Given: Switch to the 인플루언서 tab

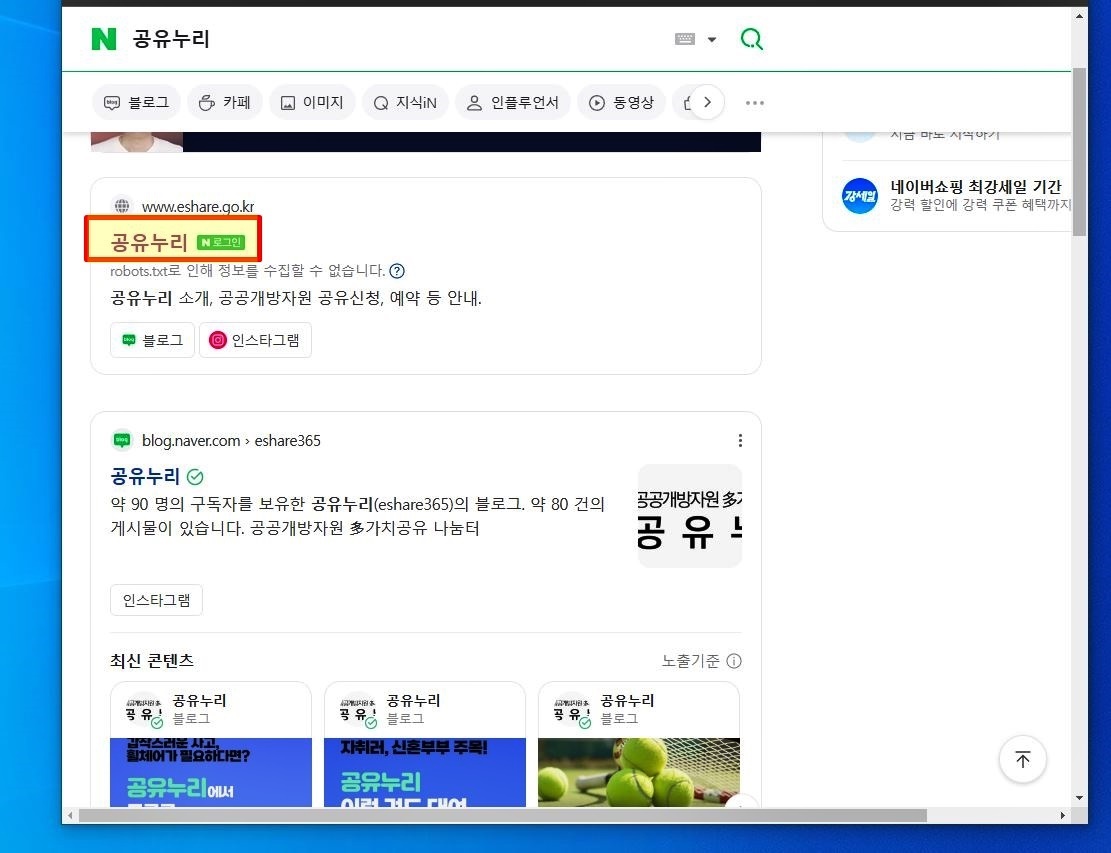Looking at the screenshot, I should [x=513, y=103].
